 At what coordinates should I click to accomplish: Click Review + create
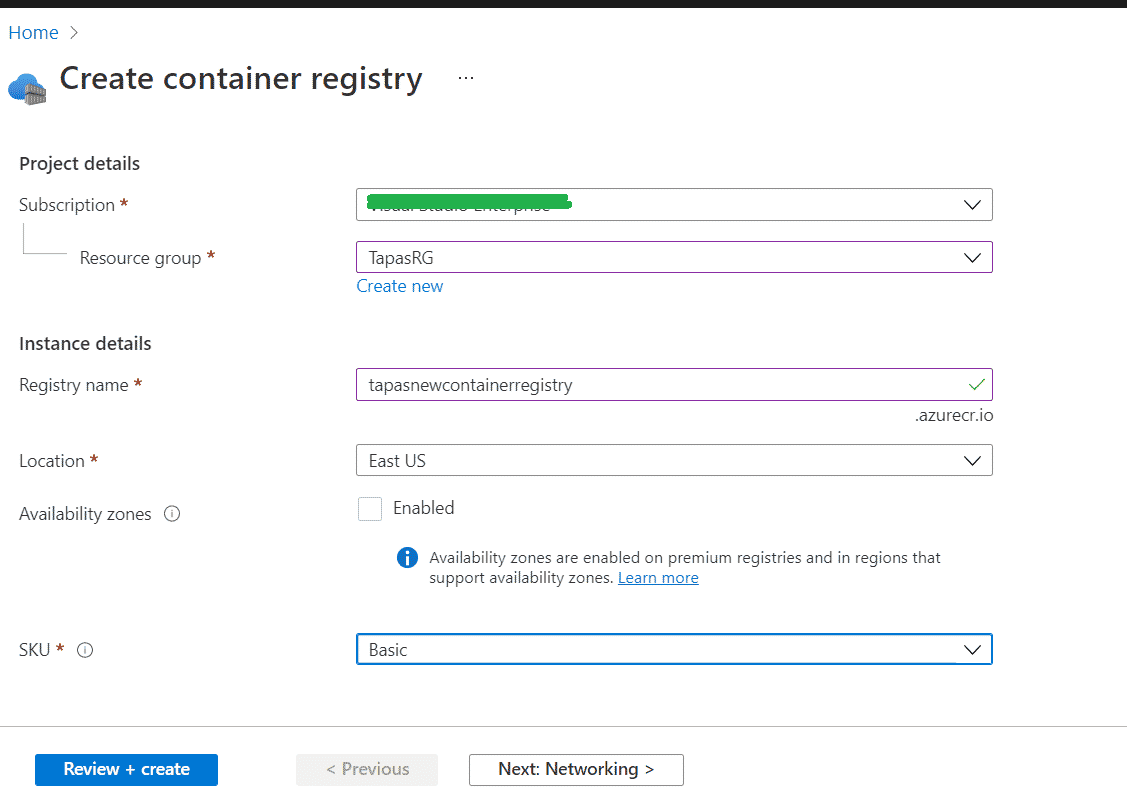coord(126,769)
